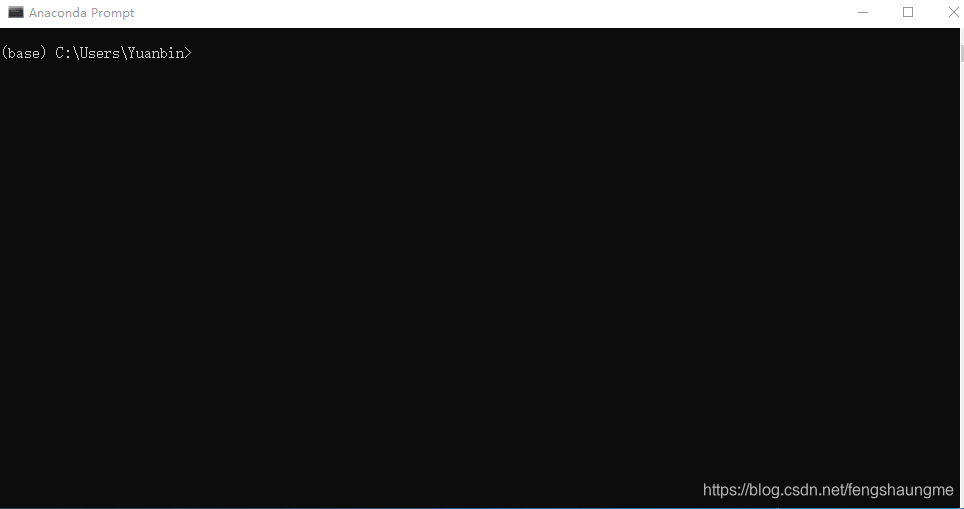This screenshot has height=509, width=964.
Task: Click the Anaconda Prompt title bar icon
Action: [x=16, y=12]
